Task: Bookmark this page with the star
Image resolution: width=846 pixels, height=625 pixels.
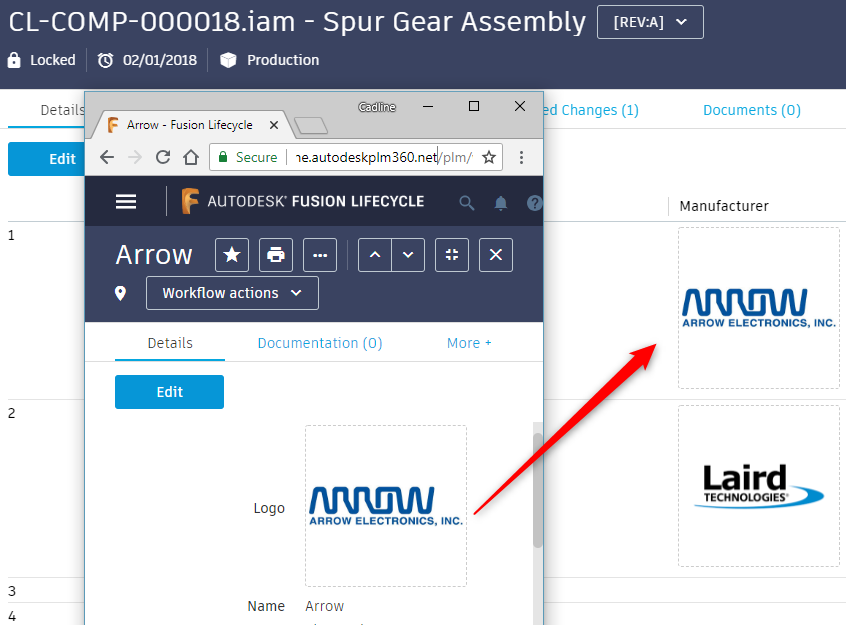Action: tap(489, 157)
